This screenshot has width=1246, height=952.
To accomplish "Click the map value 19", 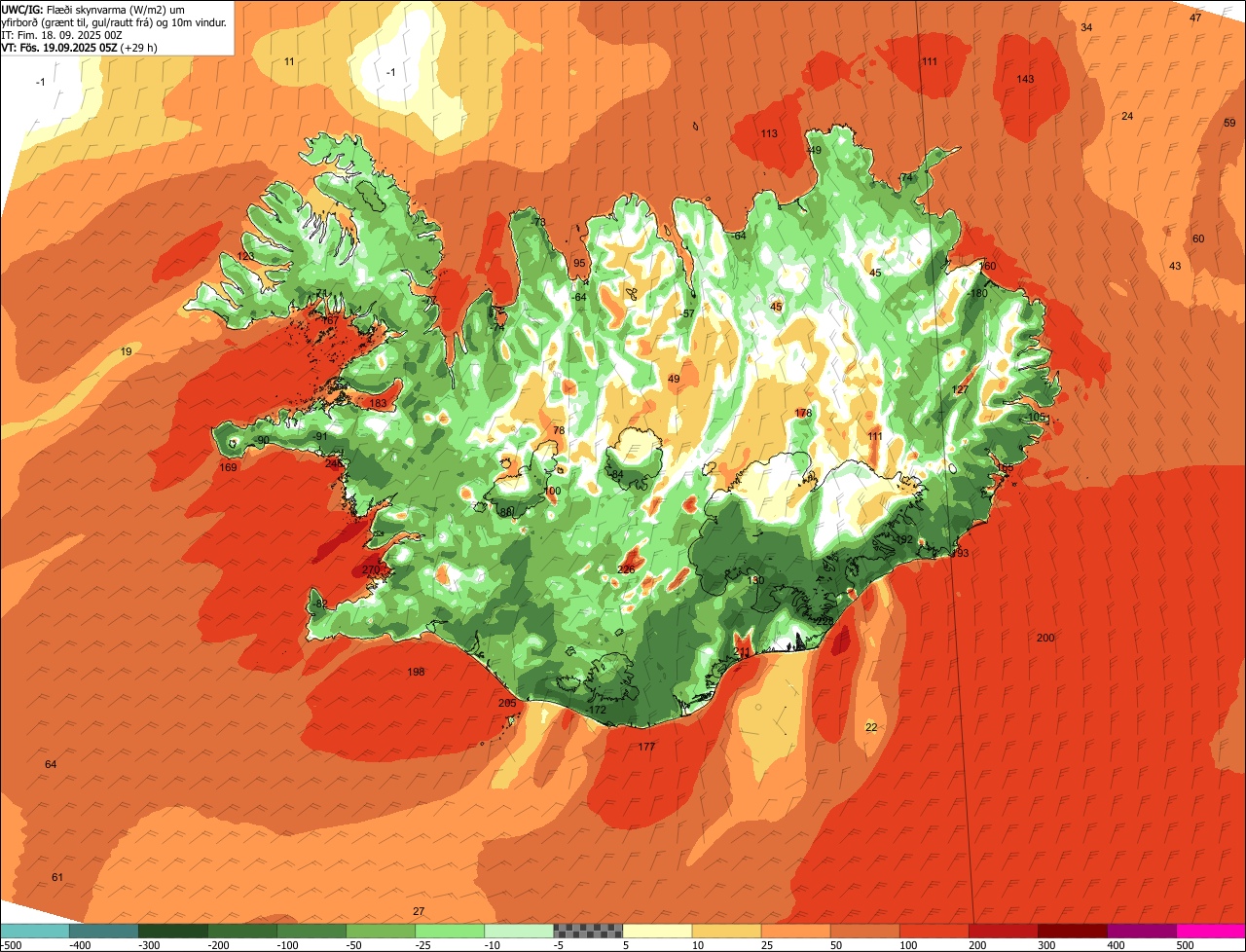I will [x=126, y=351].
